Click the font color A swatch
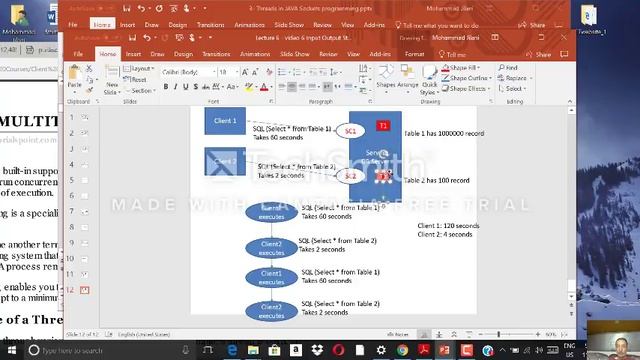This screenshot has height=360, width=640. click(x=264, y=87)
